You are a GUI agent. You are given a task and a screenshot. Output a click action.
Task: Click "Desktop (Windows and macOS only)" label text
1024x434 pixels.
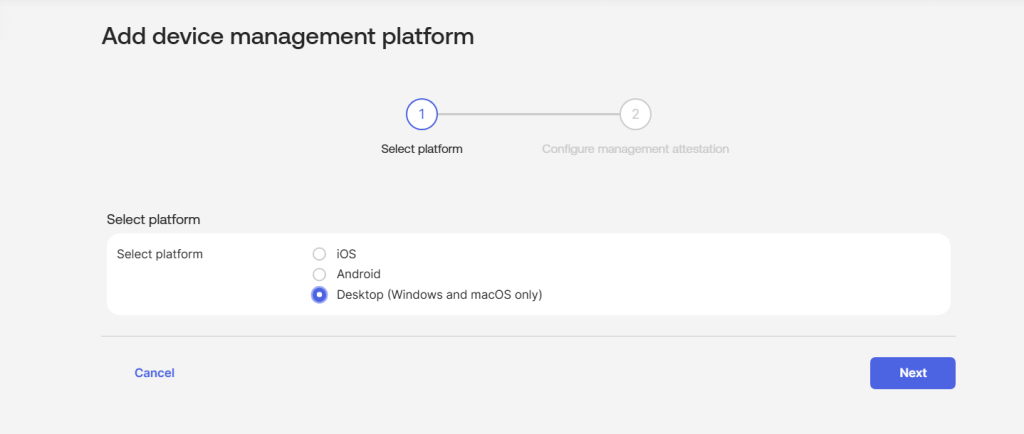439,295
